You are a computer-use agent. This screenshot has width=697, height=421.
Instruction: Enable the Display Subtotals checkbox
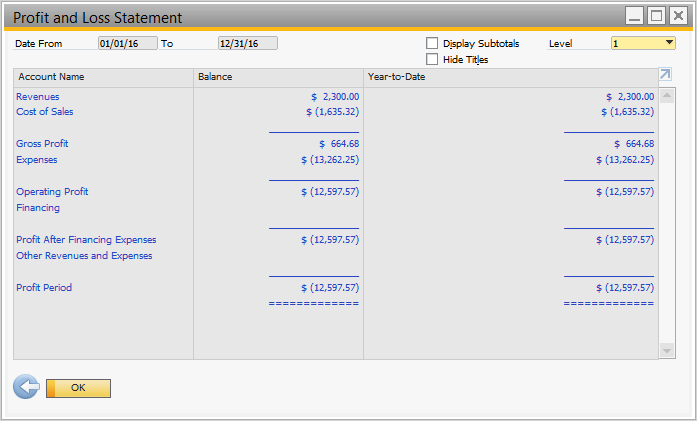pos(432,43)
